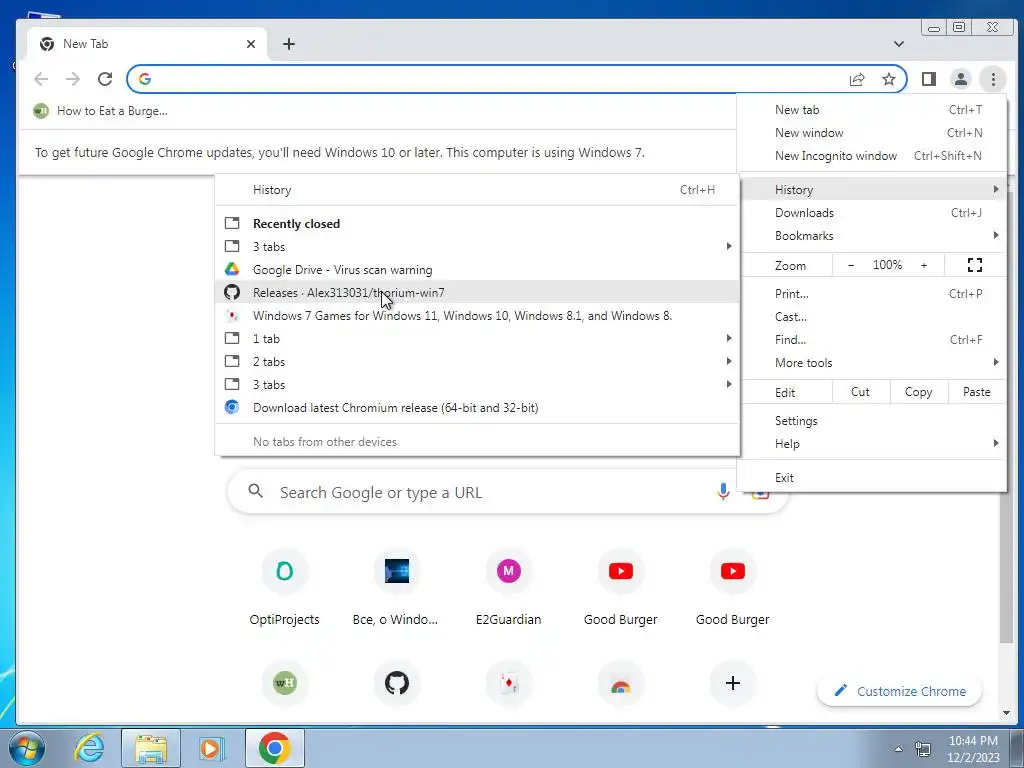The image size is (1024, 768).
Task: Open tab search chevron in title bar
Action: pos(899,44)
